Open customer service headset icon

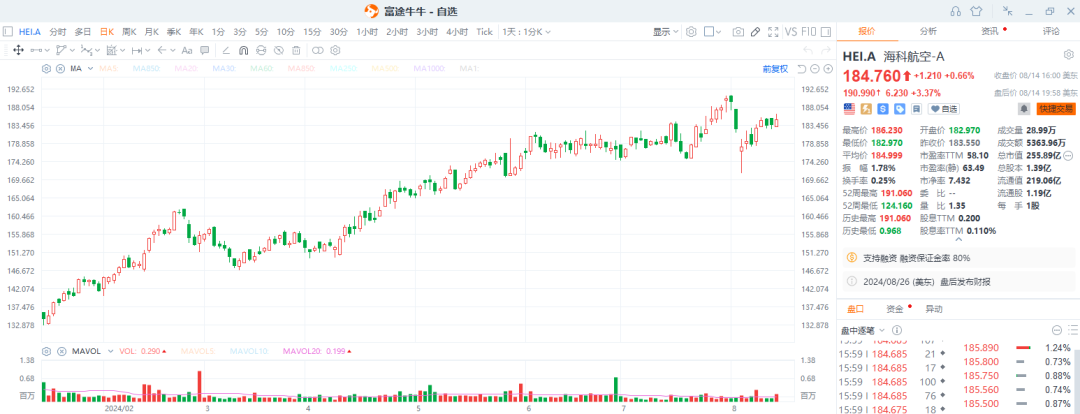955,11
